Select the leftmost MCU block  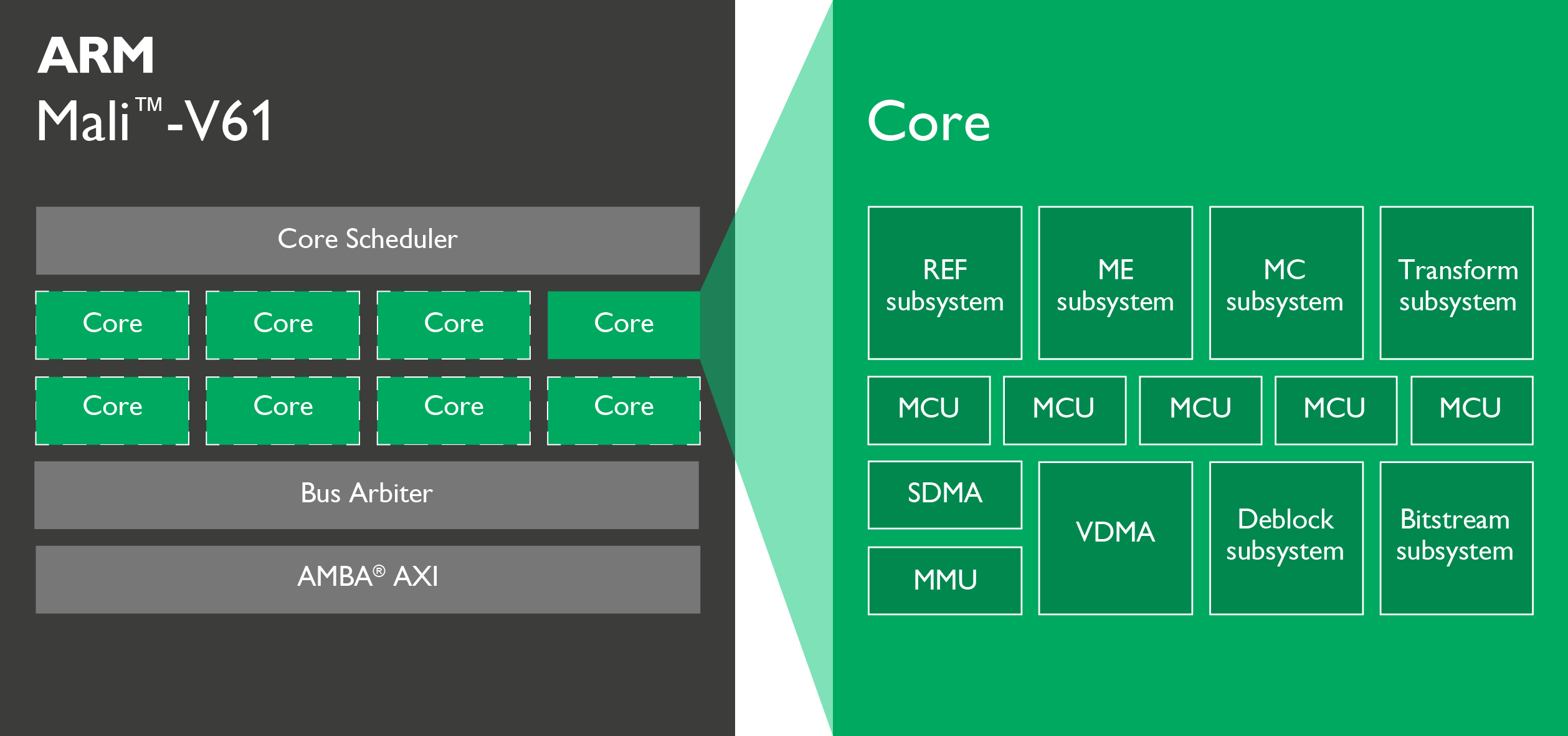928,409
